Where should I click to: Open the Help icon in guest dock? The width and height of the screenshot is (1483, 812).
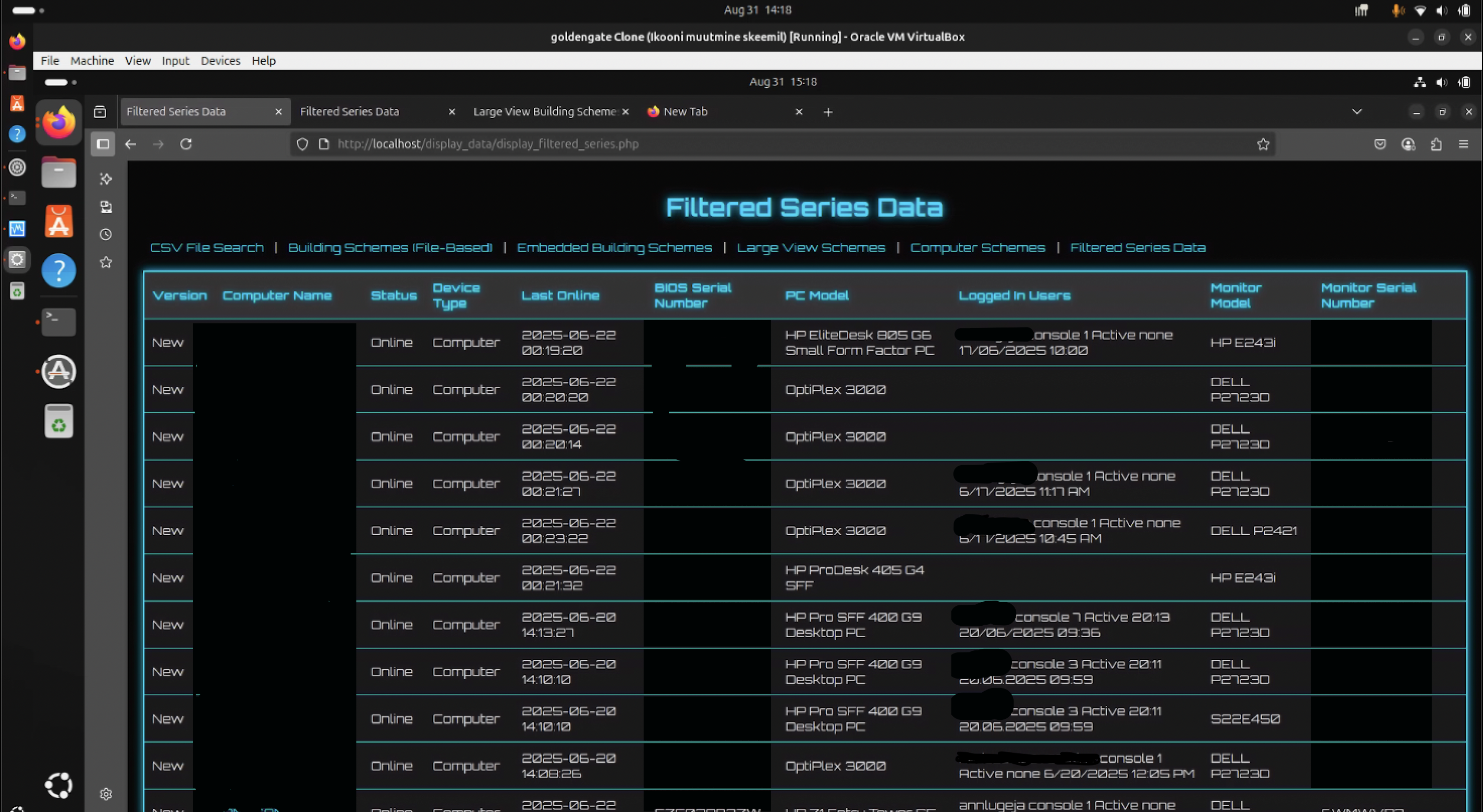point(59,270)
